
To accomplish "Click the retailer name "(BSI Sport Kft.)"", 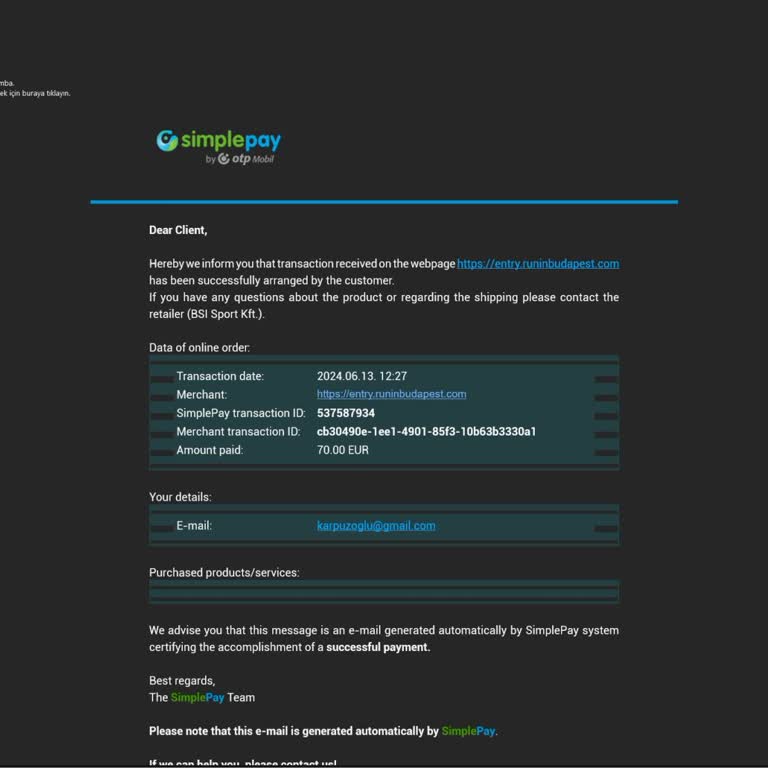I will tap(226, 314).
